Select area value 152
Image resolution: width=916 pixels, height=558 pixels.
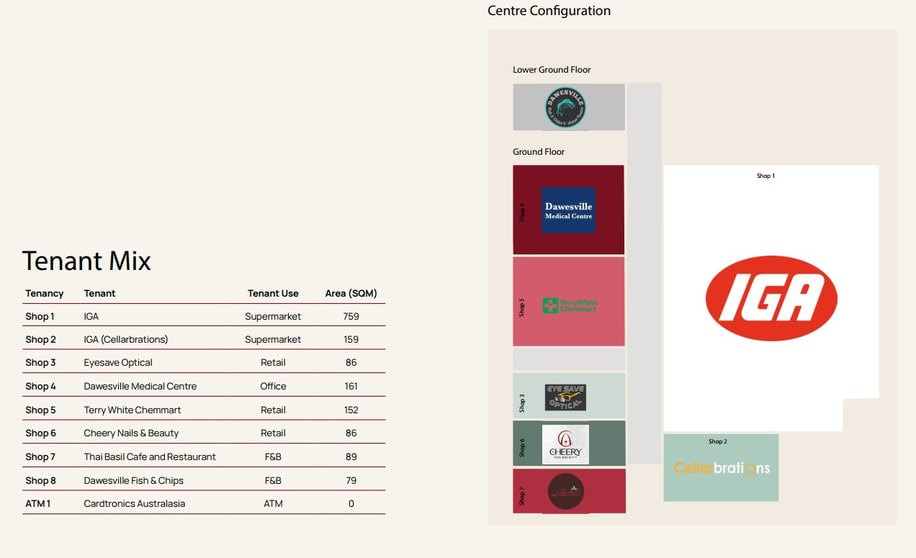(x=351, y=410)
